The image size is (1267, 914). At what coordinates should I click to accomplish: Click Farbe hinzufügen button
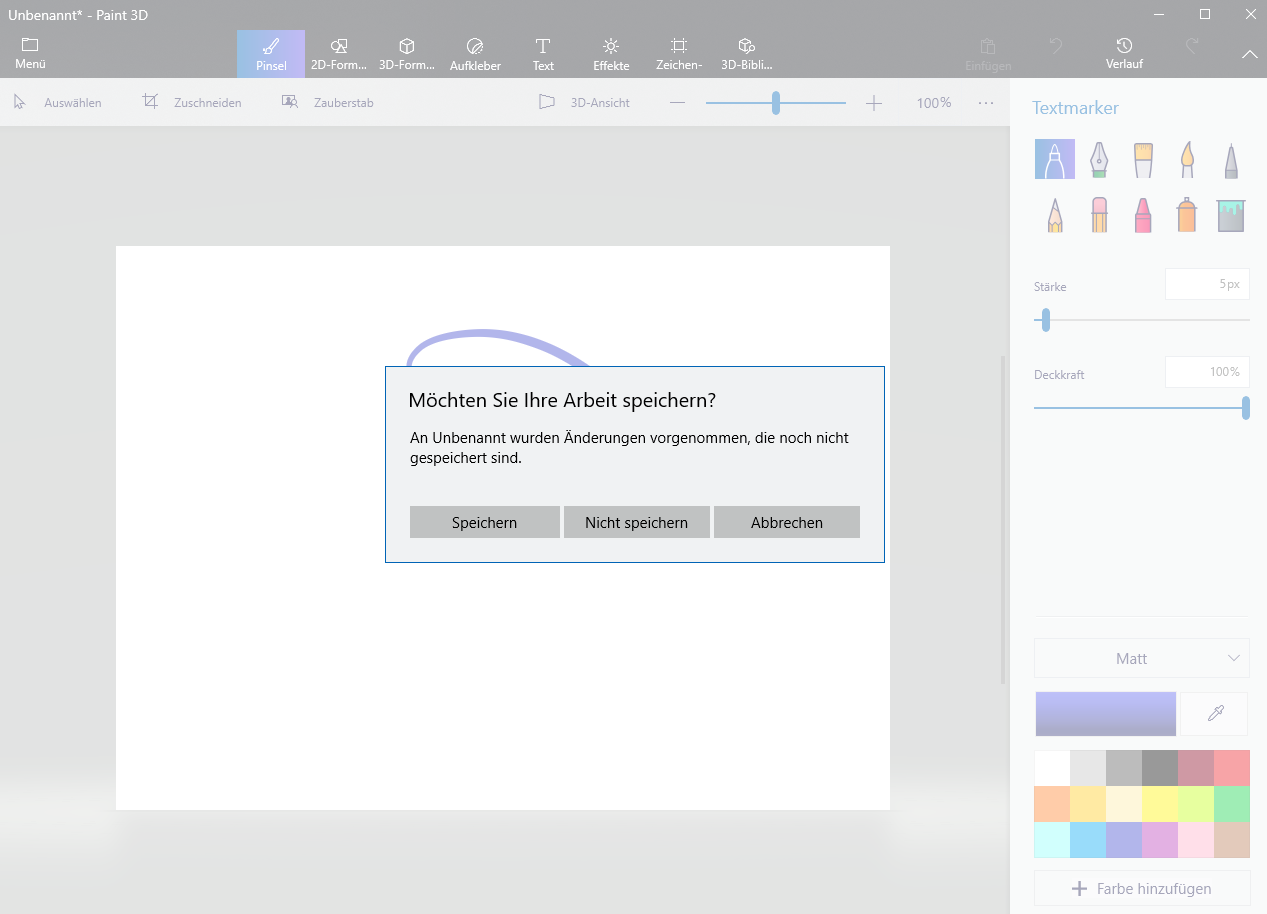click(1142, 888)
